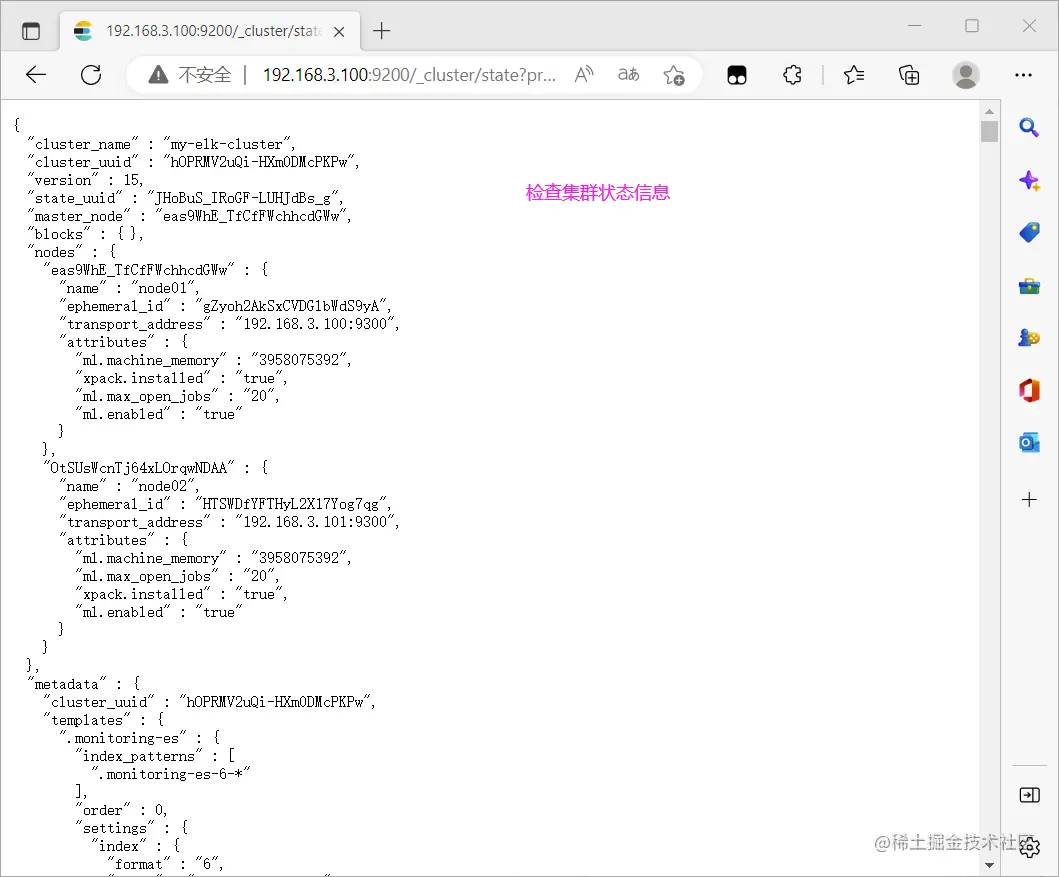Focus the address bar URL field
1059x877 pixels.
point(409,75)
